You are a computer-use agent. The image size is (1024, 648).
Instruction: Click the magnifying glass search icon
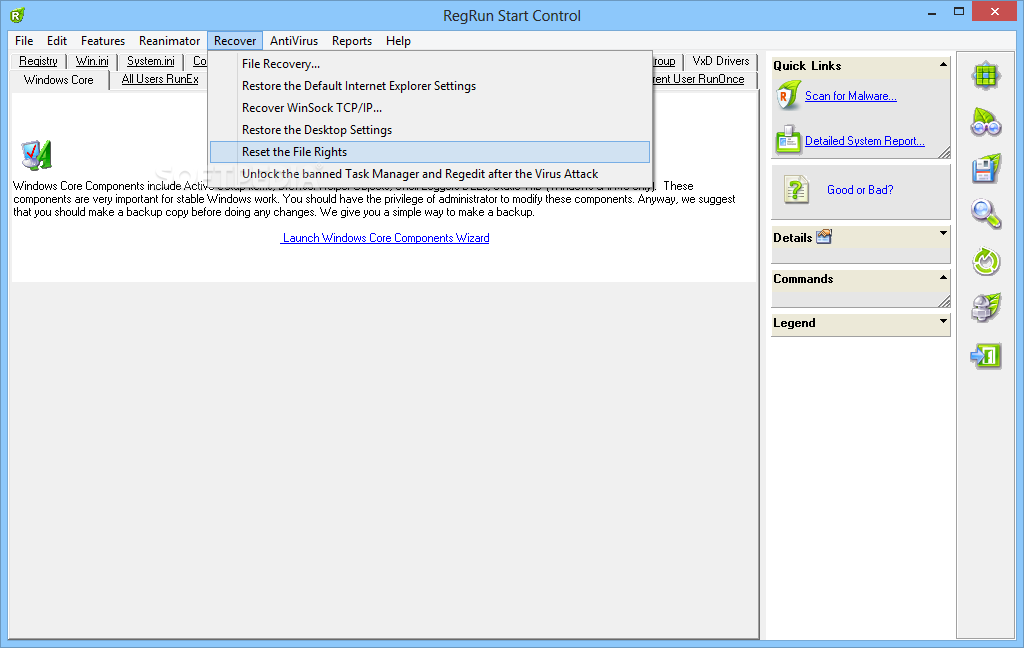pyautogui.click(x=985, y=214)
